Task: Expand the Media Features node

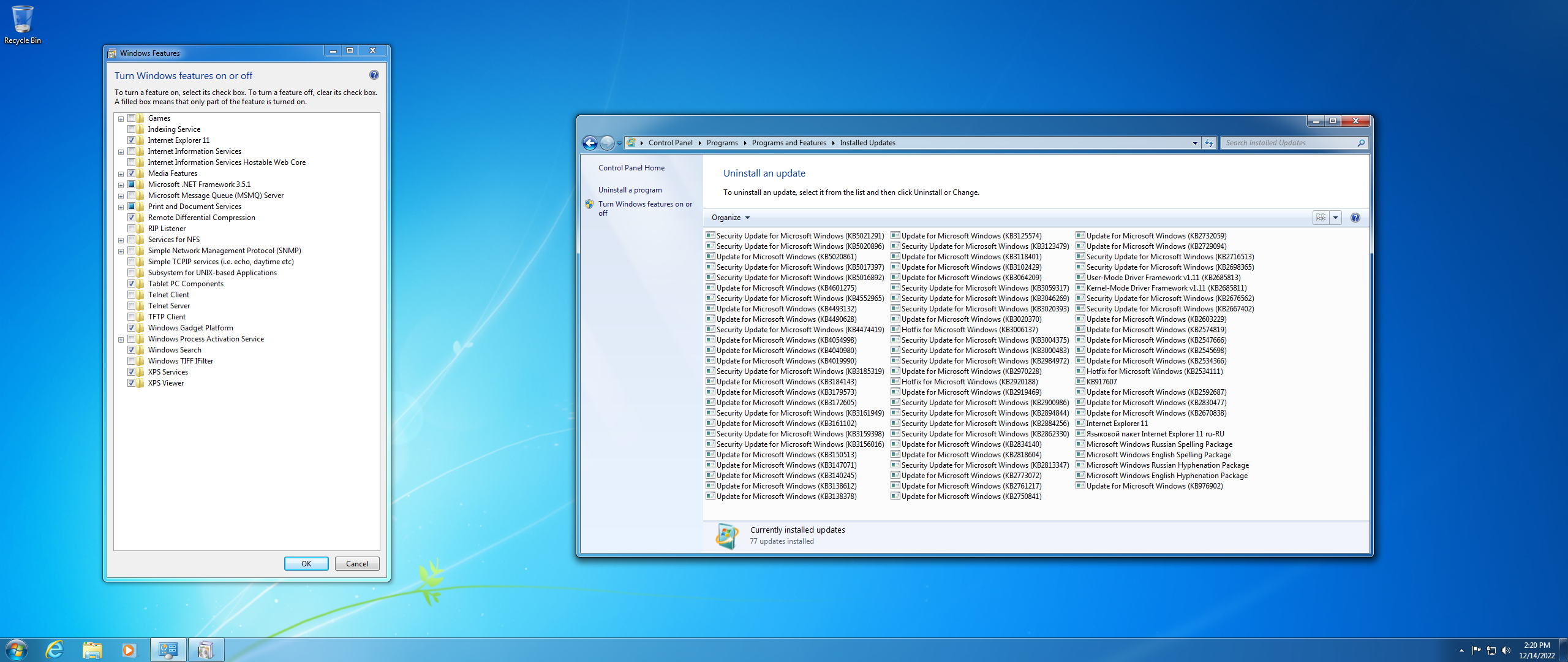Action: (x=121, y=174)
